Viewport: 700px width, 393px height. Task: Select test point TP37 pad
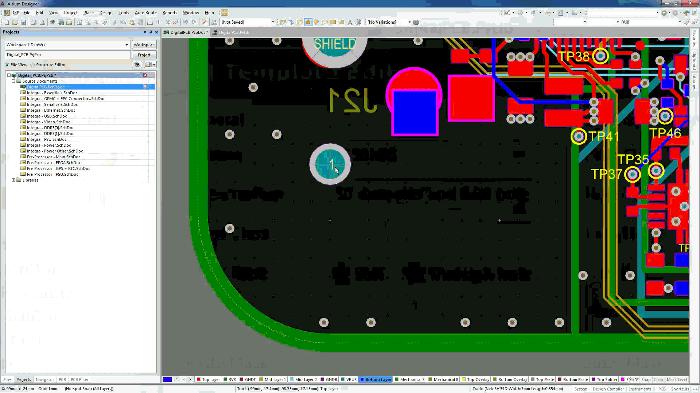[633, 175]
